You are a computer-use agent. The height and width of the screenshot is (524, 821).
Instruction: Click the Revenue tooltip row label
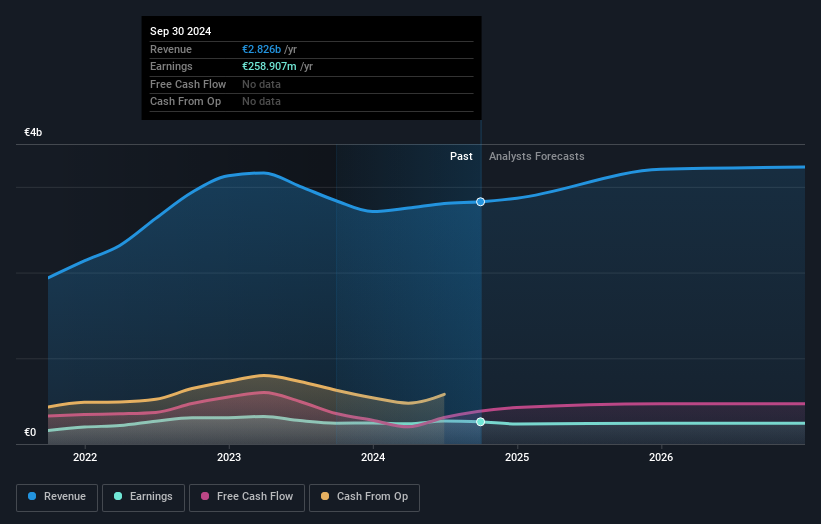tap(171, 49)
